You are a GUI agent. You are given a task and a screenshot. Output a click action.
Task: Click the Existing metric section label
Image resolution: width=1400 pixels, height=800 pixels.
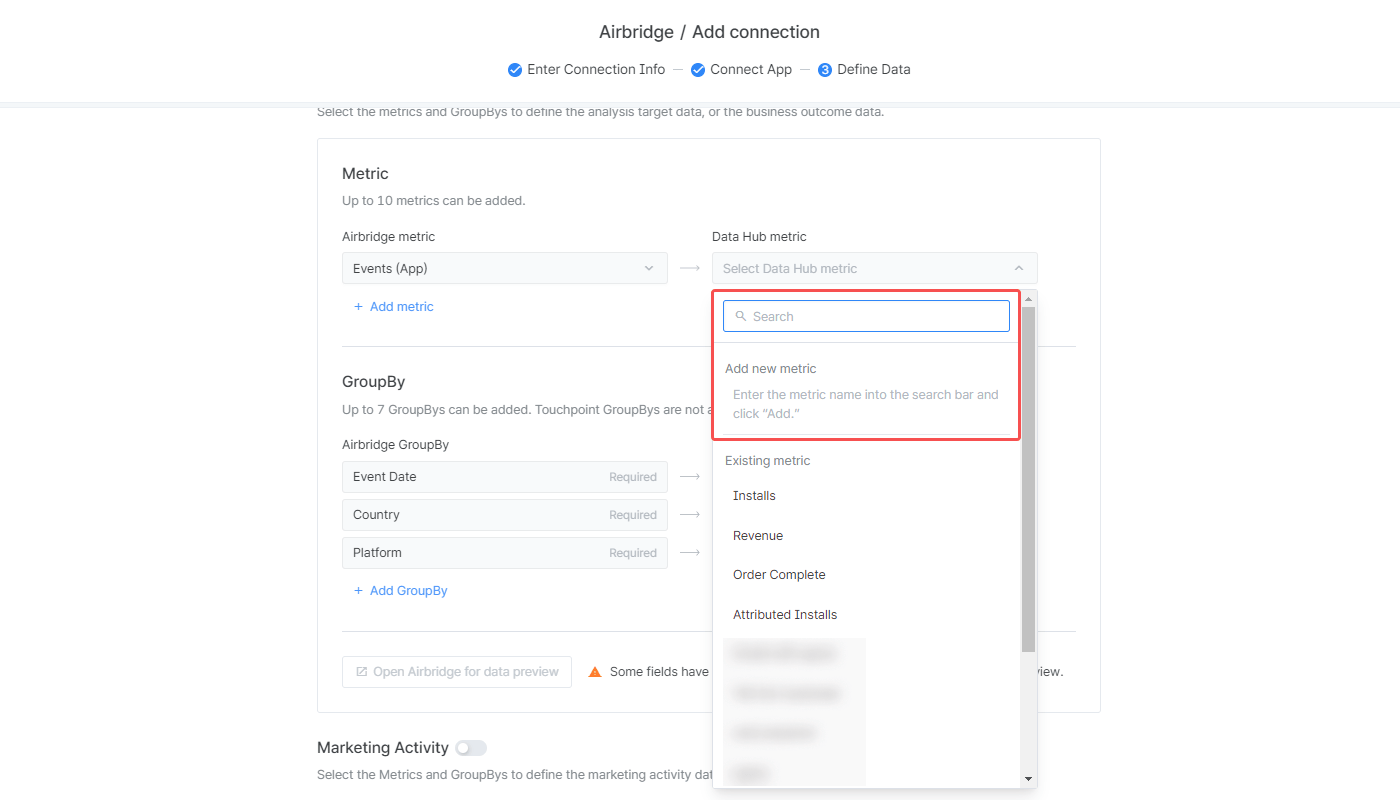coord(768,461)
